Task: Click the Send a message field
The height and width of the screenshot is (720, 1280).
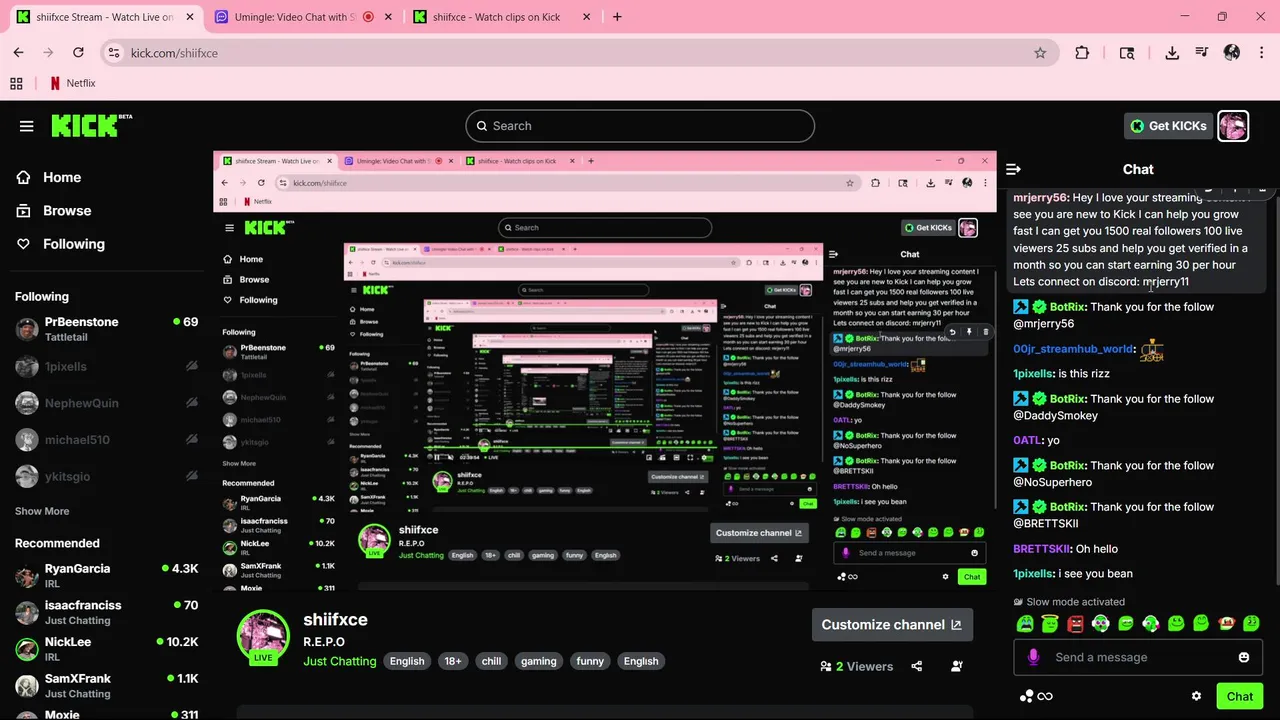Action: [1137, 657]
